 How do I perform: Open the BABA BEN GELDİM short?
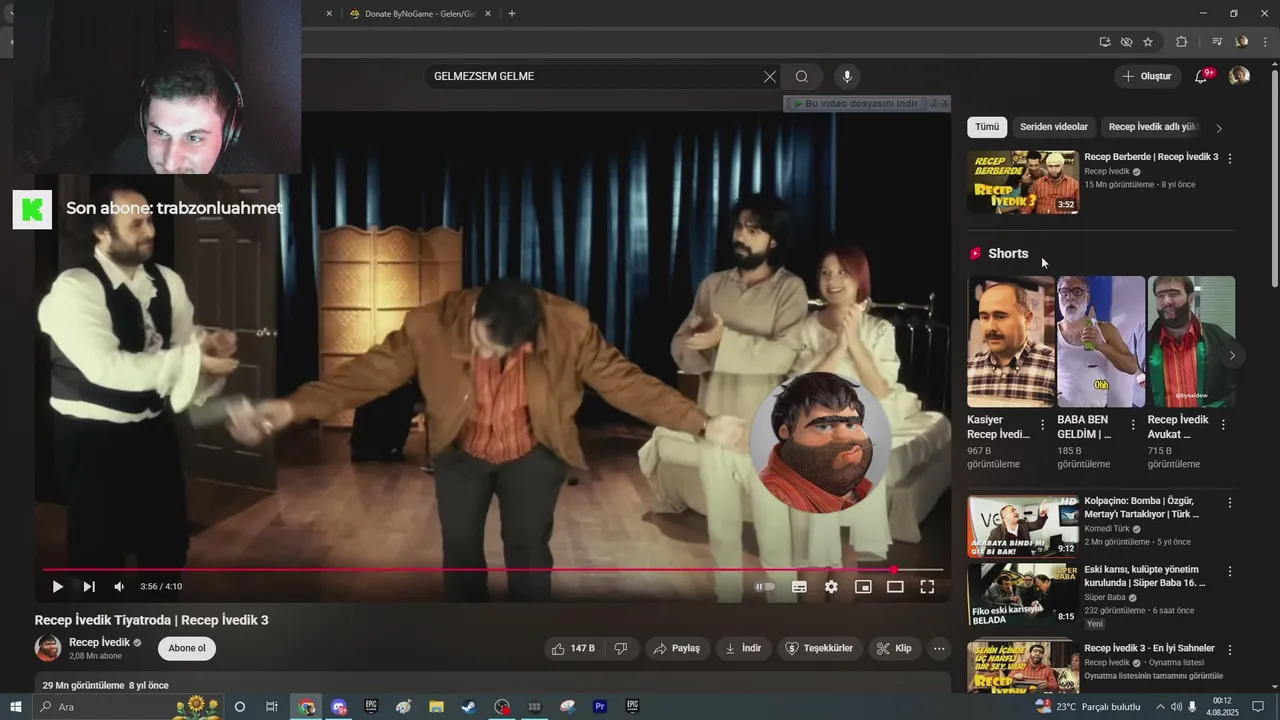[x=1101, y=342]
